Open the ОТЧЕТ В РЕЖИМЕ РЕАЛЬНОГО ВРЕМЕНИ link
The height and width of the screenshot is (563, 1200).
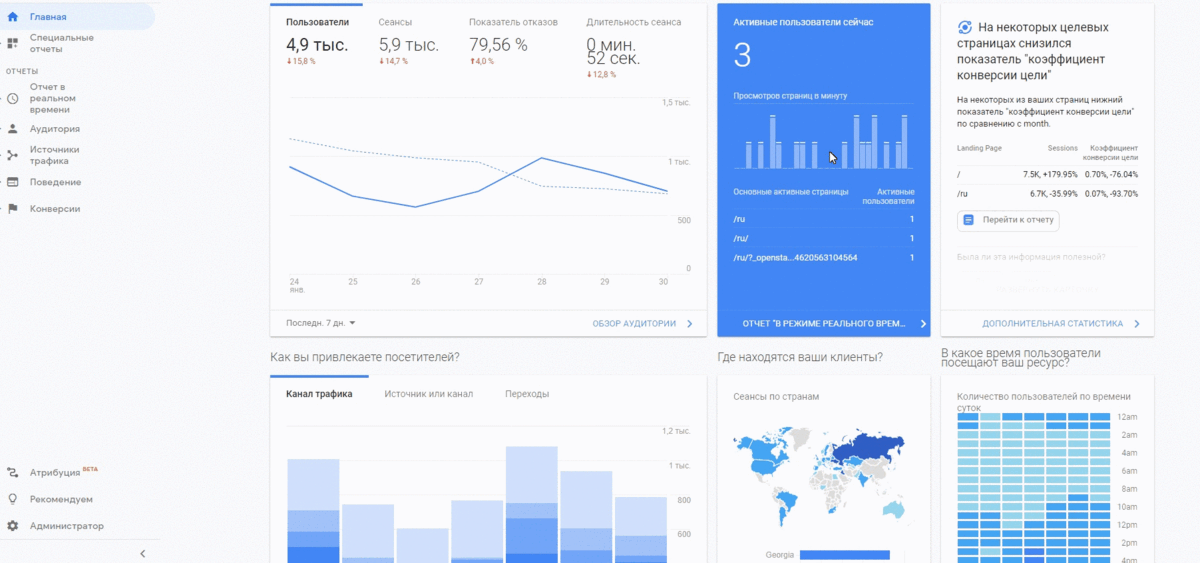click(x=824, y=324)
